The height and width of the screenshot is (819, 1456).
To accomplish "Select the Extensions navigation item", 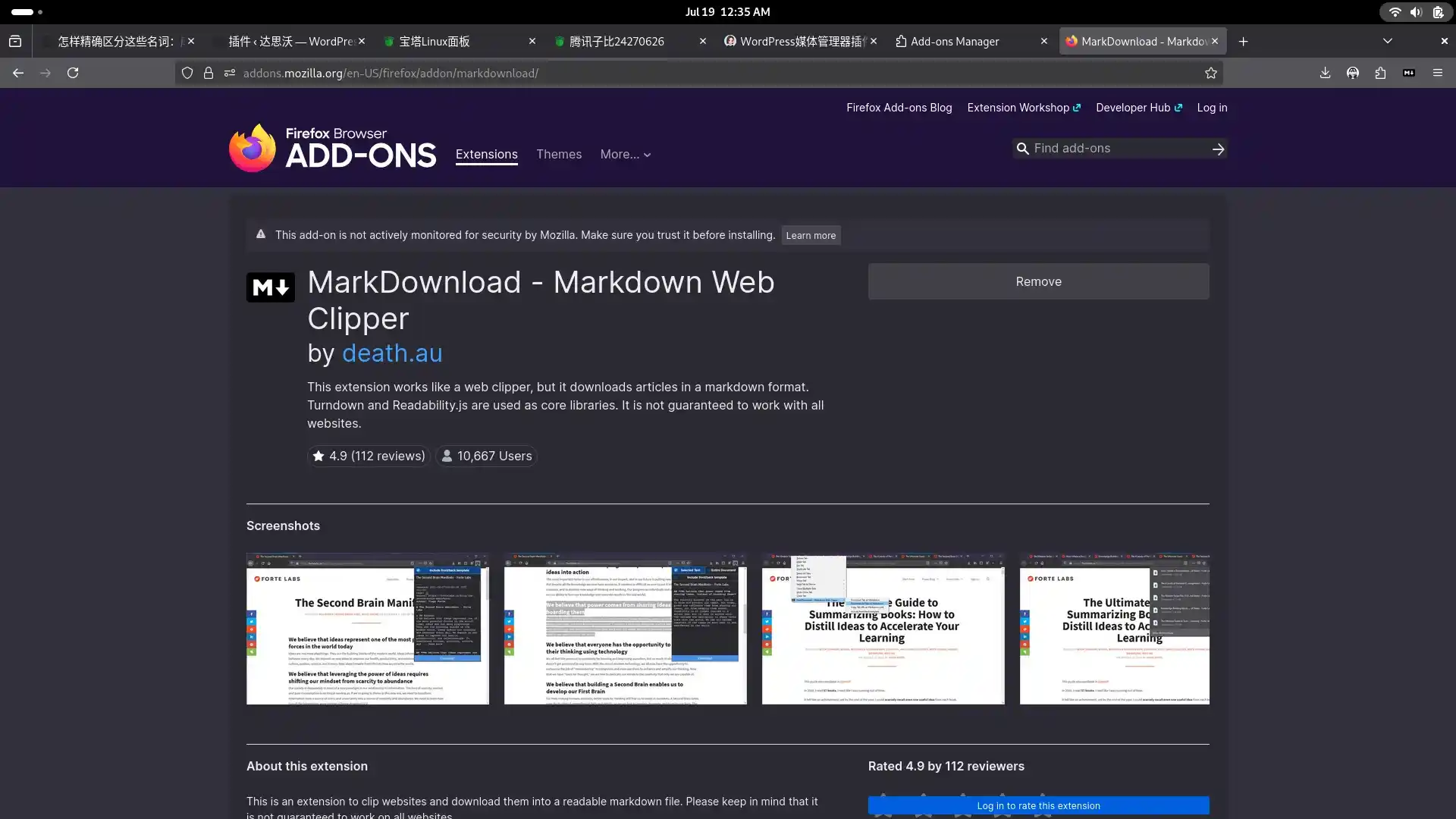I will (x=487, y=154).
